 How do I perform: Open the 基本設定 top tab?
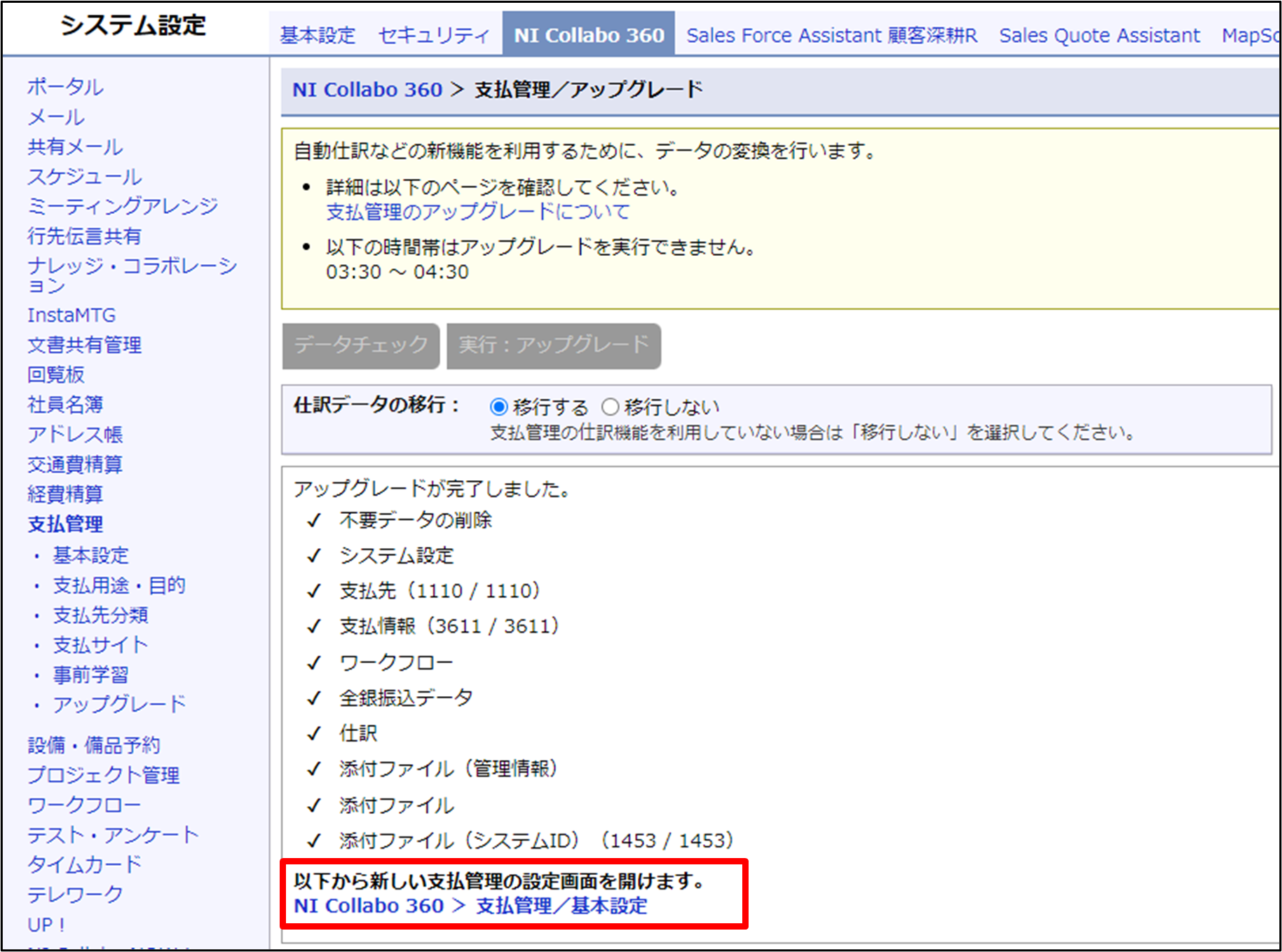click(x=318, y=35)
